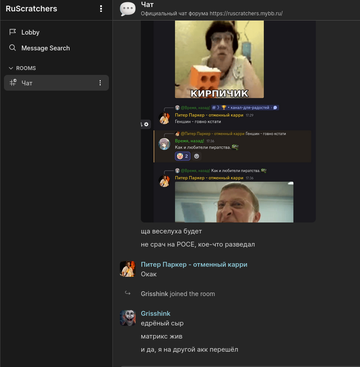Click the message 'не срач на РОСЕ, кое-что разведал'

point(198,244)
